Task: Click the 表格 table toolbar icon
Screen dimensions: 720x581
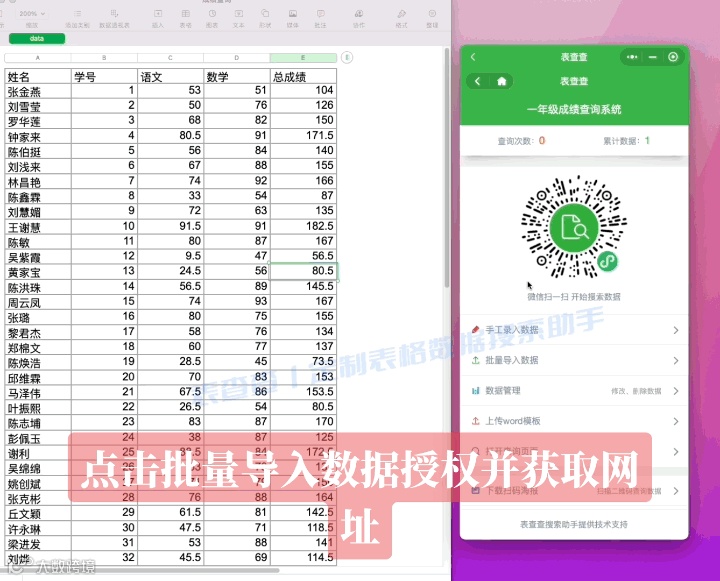Action: [186, 14]
